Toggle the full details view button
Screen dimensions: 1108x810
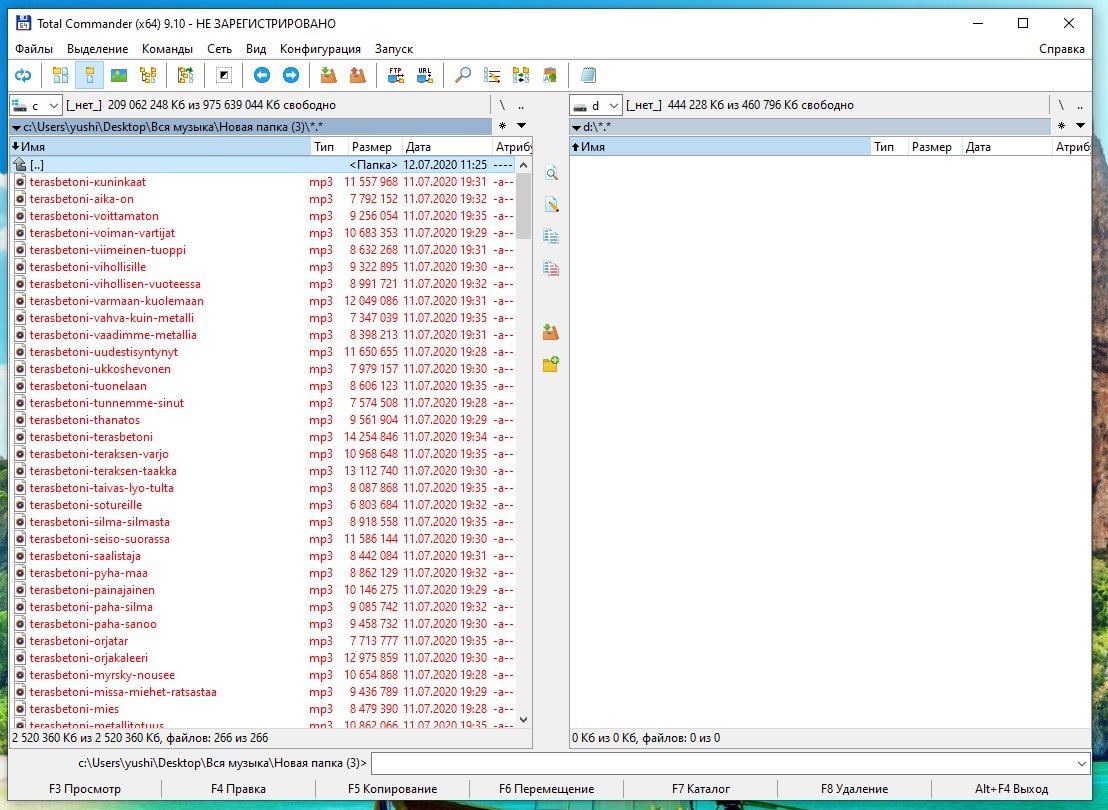pyautogui.click(x=89, y=75)
